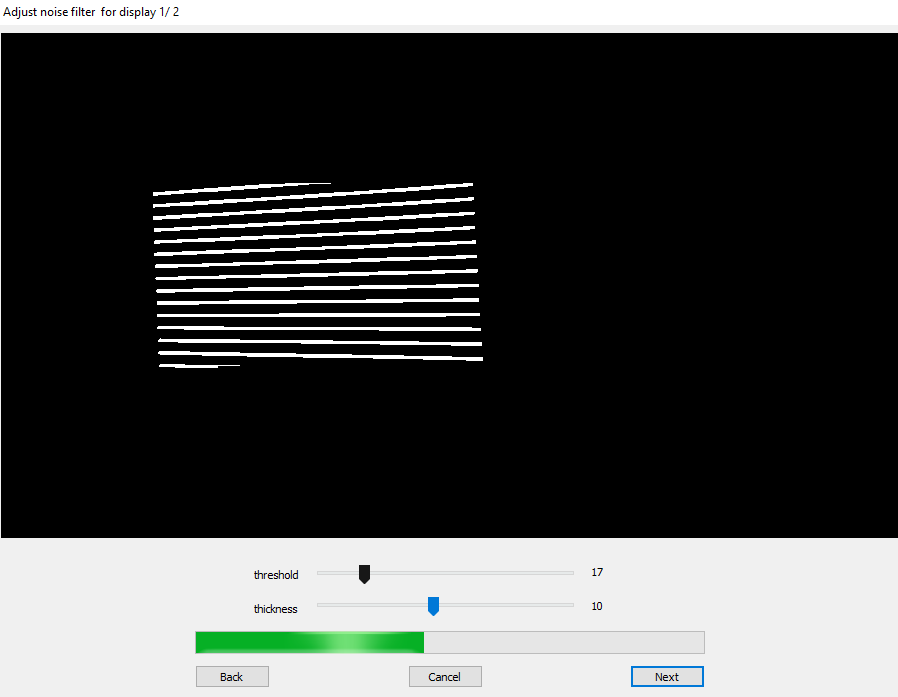Click threshold track left of its handle

click(337, 573)
